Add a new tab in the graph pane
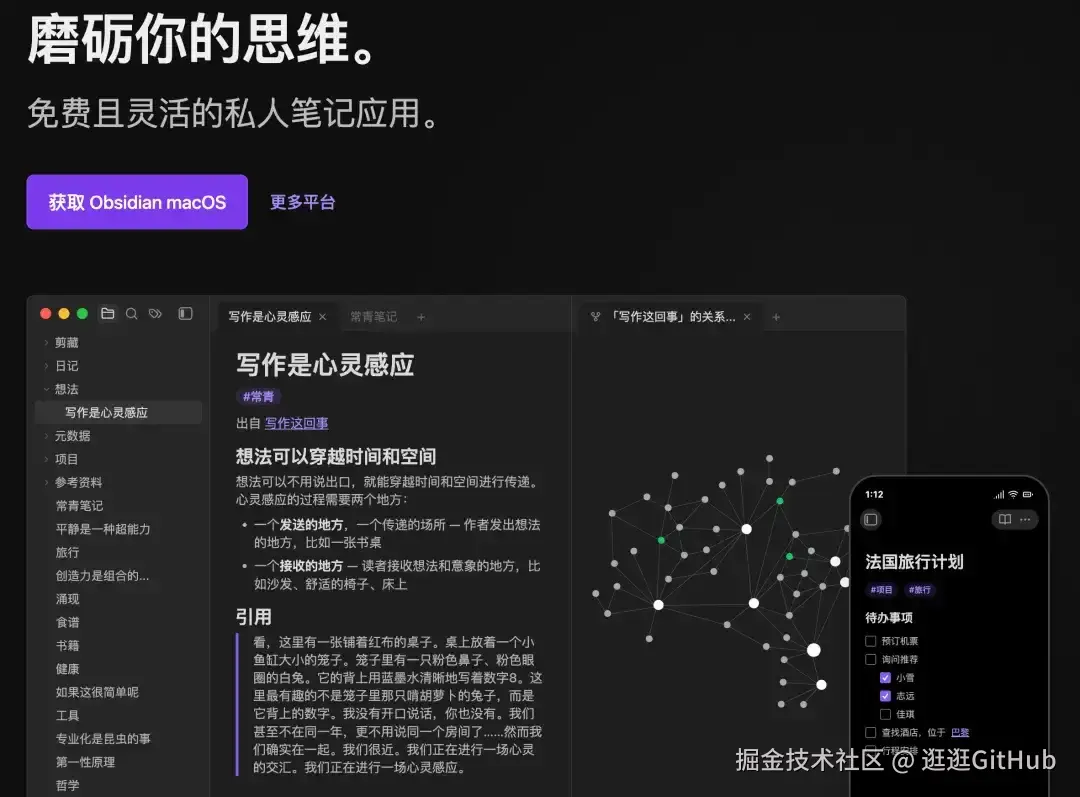The width and height of the screenshot is (1080, 797). click(x=776, y=317)
